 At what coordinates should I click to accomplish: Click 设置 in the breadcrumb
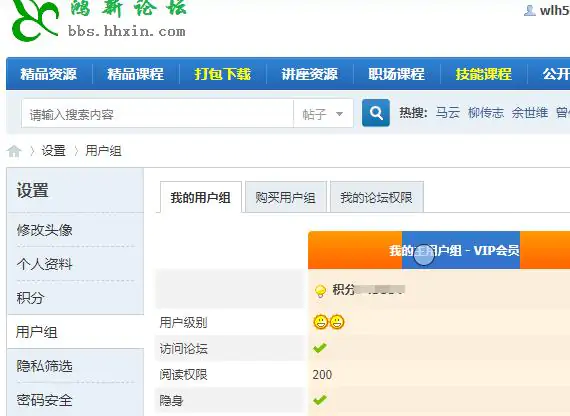tap(53, 151)
